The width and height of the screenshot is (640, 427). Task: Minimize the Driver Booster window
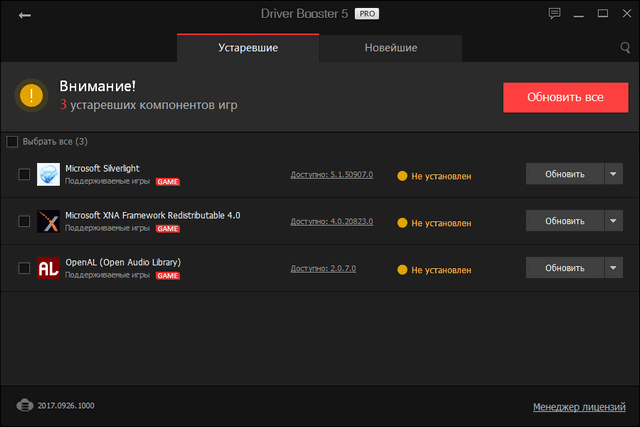click(578, 16)
